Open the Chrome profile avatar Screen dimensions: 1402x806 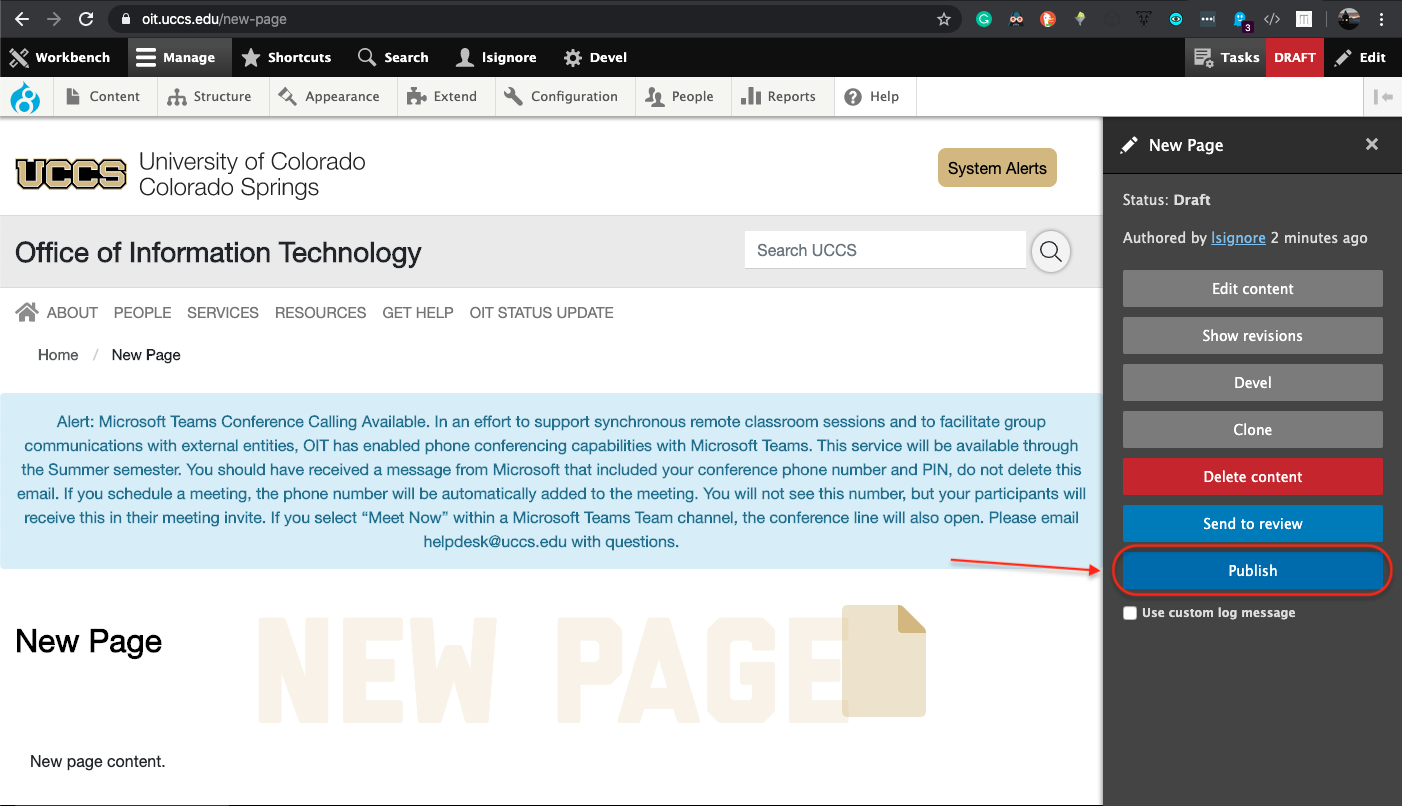1348,19
